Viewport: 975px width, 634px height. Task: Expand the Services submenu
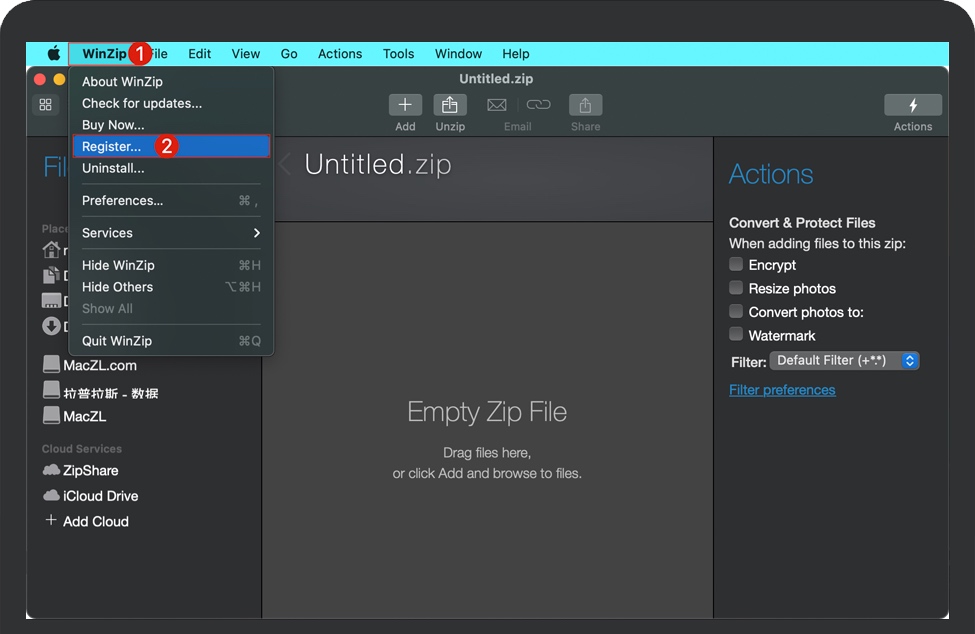coord(170,233)
